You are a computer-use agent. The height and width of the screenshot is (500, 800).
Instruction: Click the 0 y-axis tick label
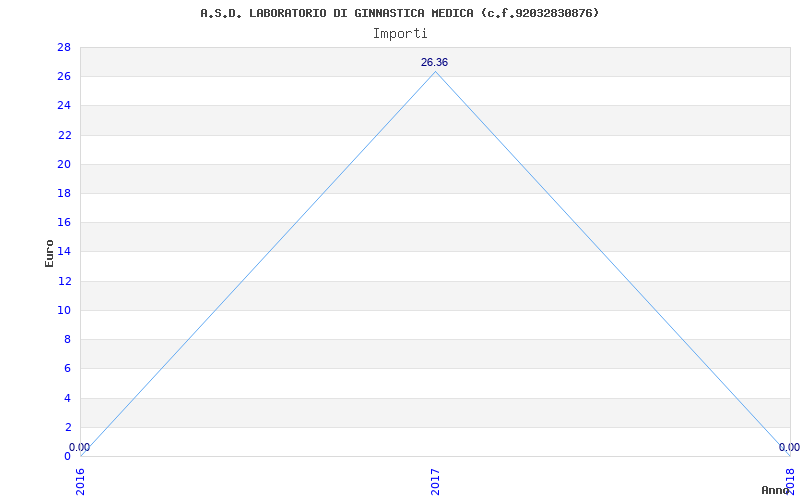[67, 456]
